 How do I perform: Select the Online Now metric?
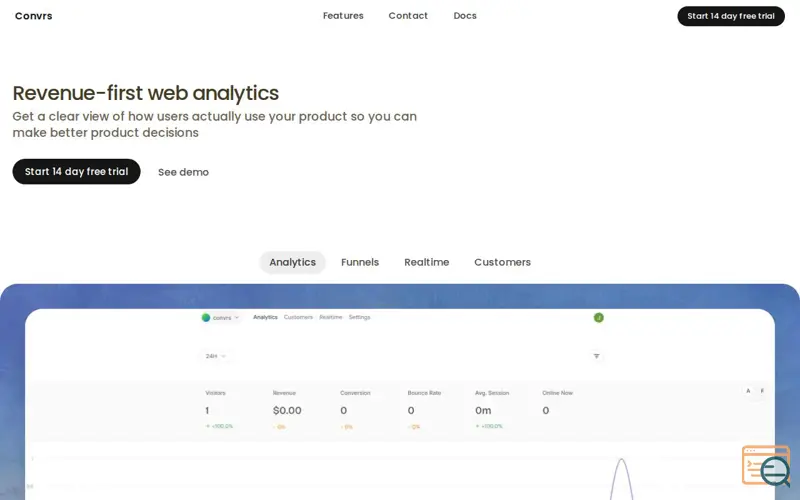pyautogui.click(x=557, y=404)
